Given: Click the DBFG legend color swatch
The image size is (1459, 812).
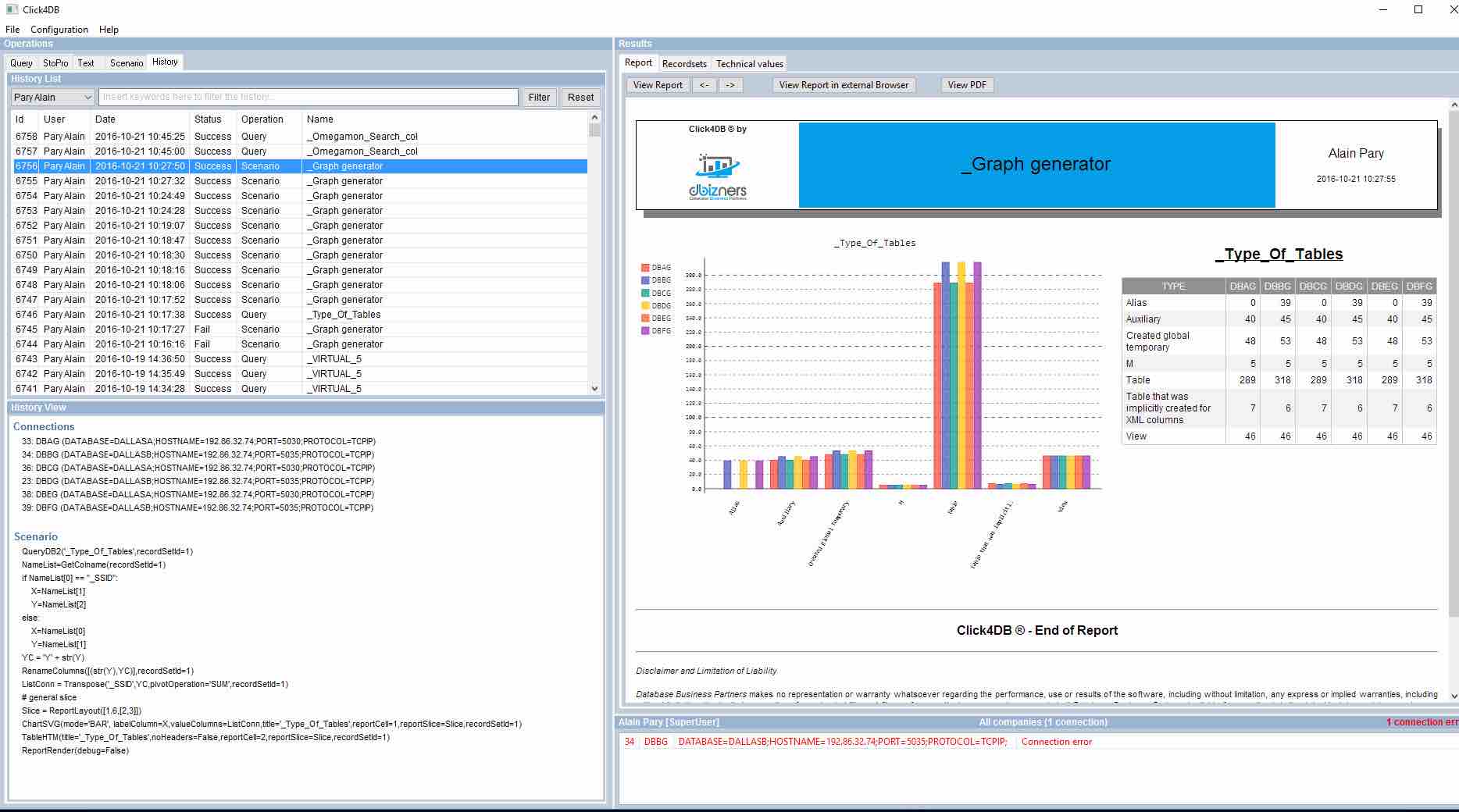Looking at the screenshot, I should [645, 331].
